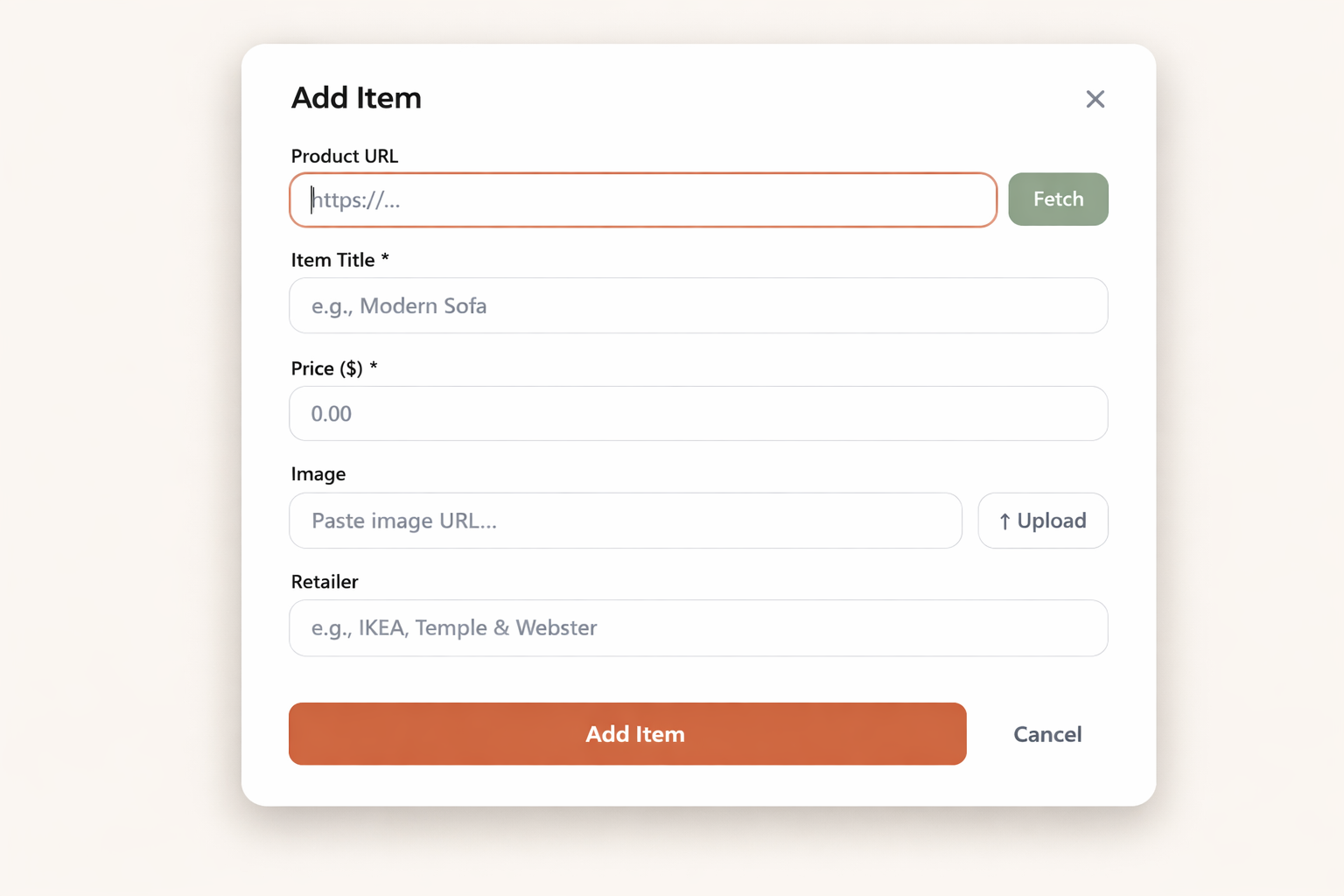1344x896 pixels.
Task: Click into the Item Title field
Action: [x=698, y=306]
